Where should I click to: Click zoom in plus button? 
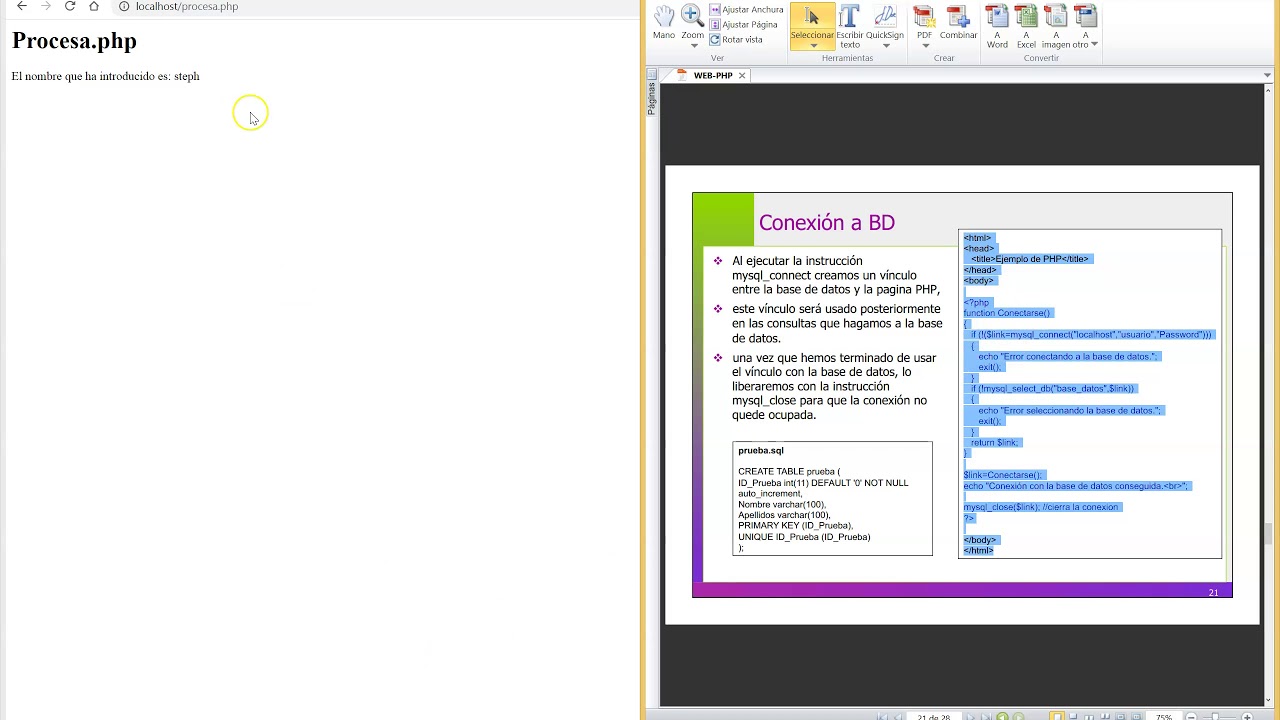[1247, 717]
